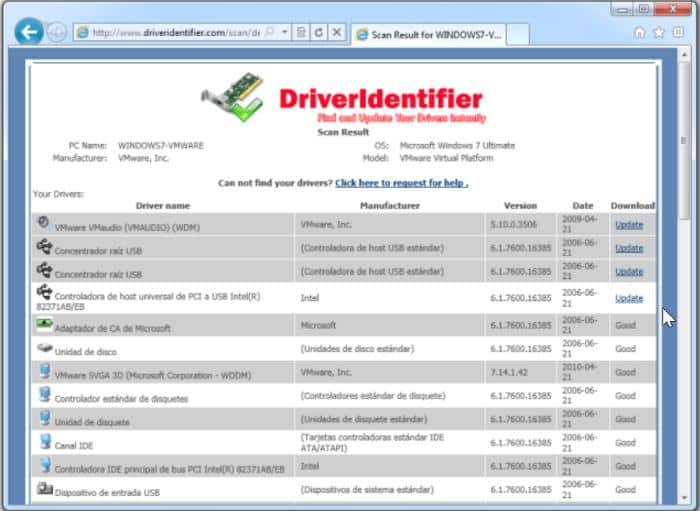Click the VMware SVGA 3D display icon
The width and height of the screenshot is (700, 511).
click(44, 371)
